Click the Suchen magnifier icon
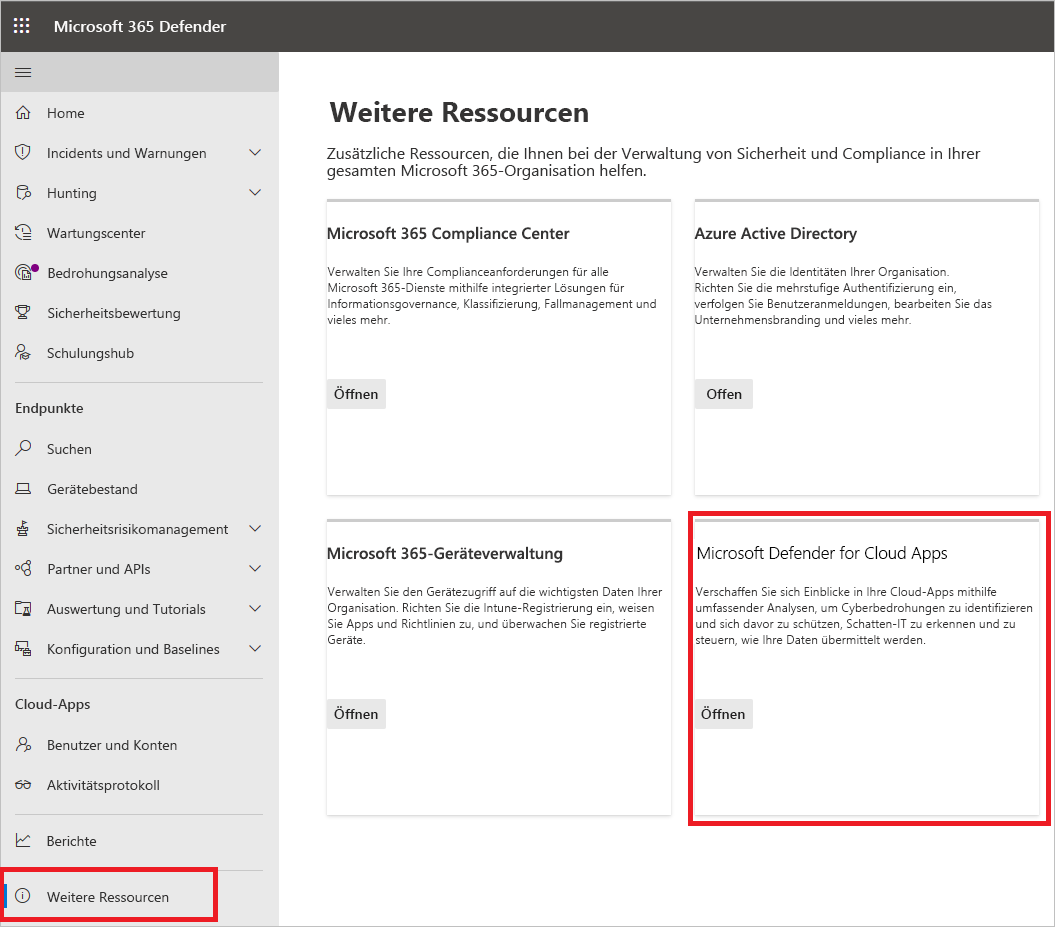The height and width of the screenshot is (927, 1055). [23, 448]
